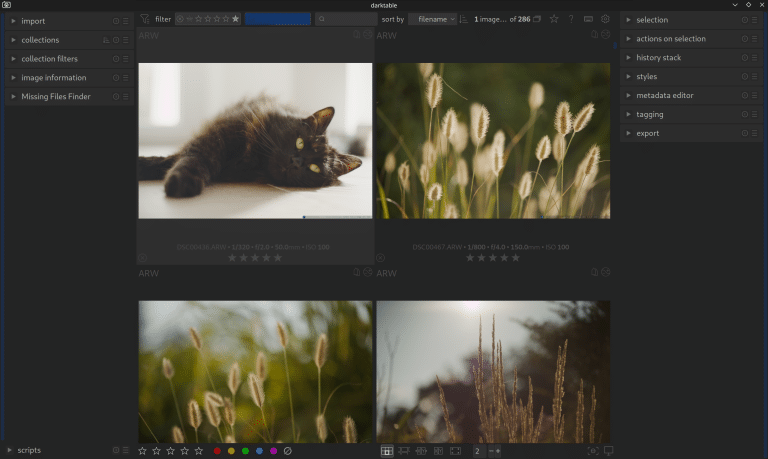Open the global preferences gear icon
The height and width of the screenshot is (459, 768).
coord(605,19)
